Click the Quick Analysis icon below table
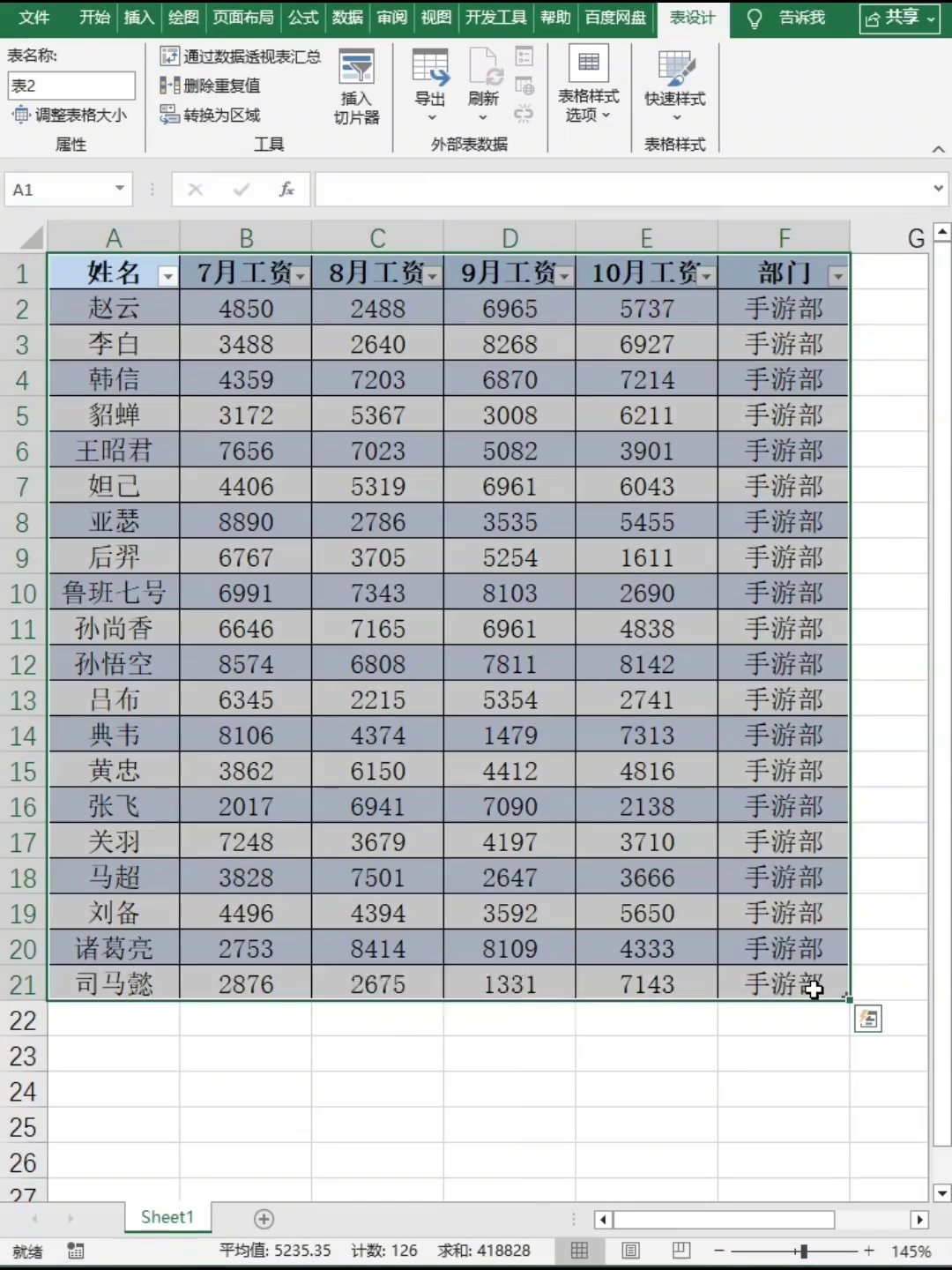 (x=868, y=1020)
